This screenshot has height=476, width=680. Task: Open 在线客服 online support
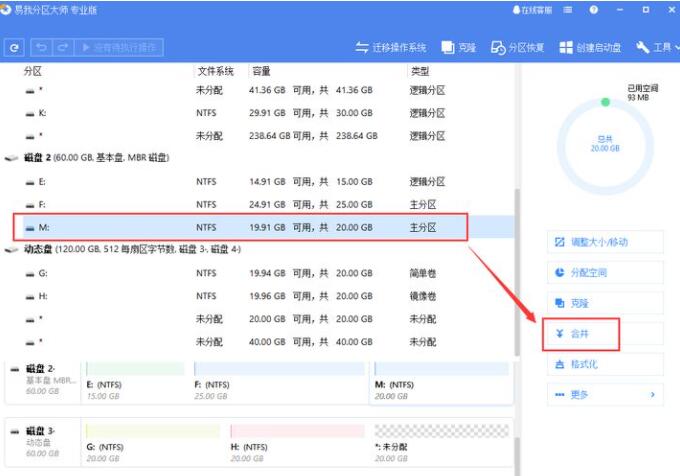(x=532, y=10)
